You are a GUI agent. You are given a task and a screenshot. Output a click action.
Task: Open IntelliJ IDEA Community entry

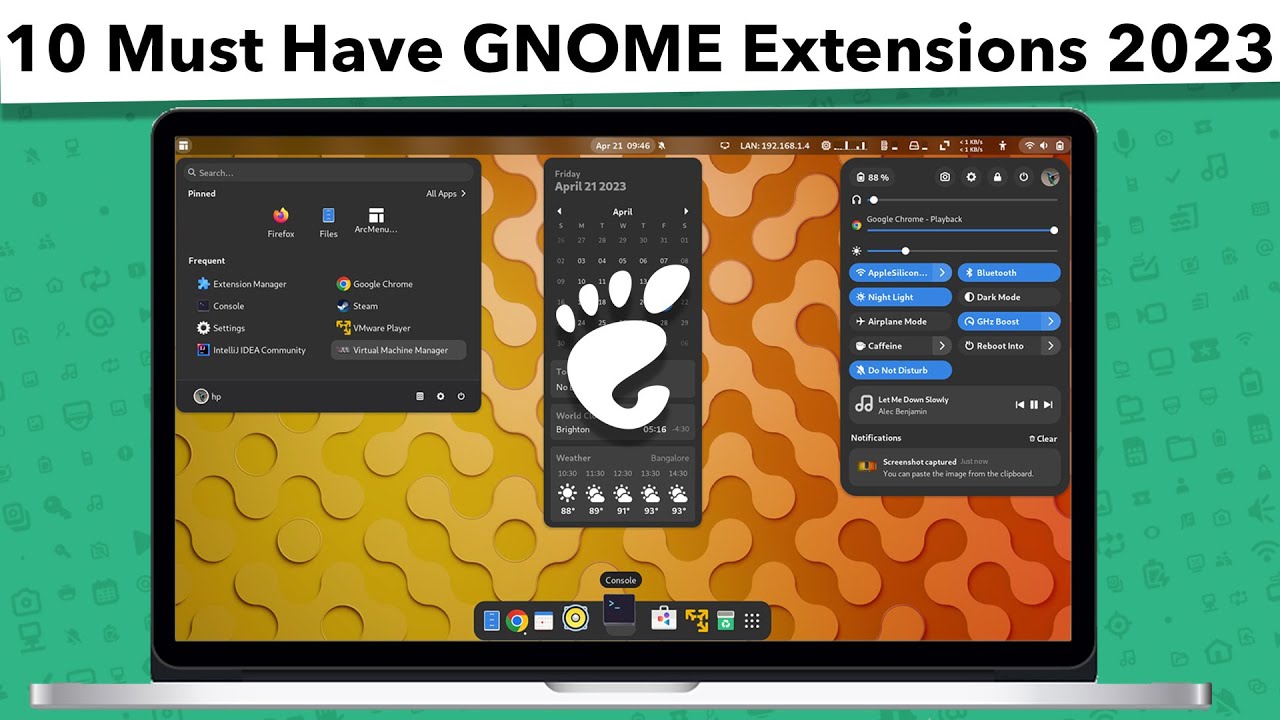point(252,350)
